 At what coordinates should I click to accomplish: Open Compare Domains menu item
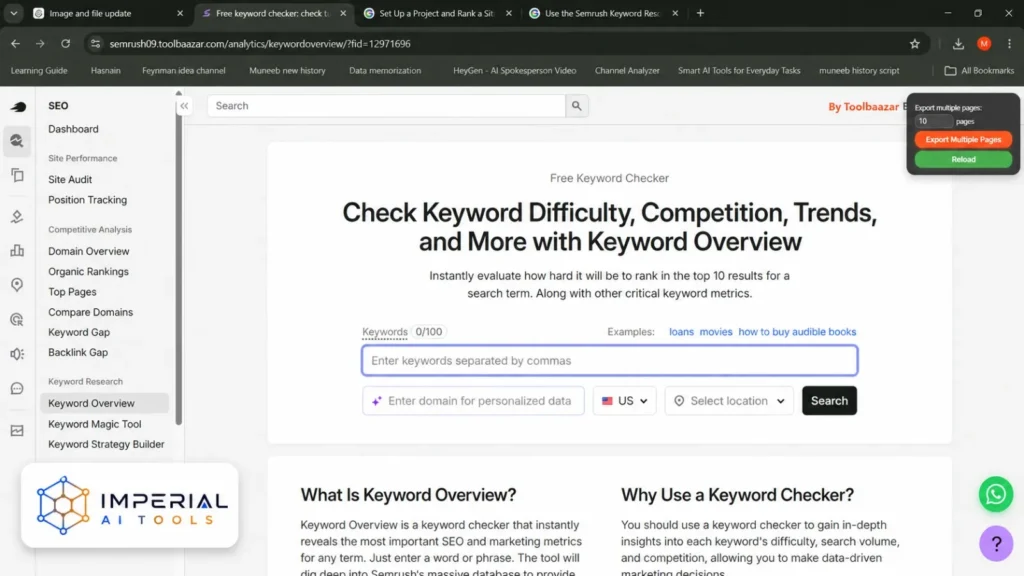coord(90,312)
